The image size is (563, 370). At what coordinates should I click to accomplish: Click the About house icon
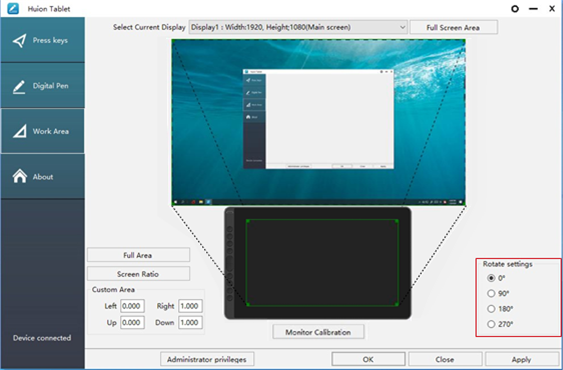(x=20, y=176)
